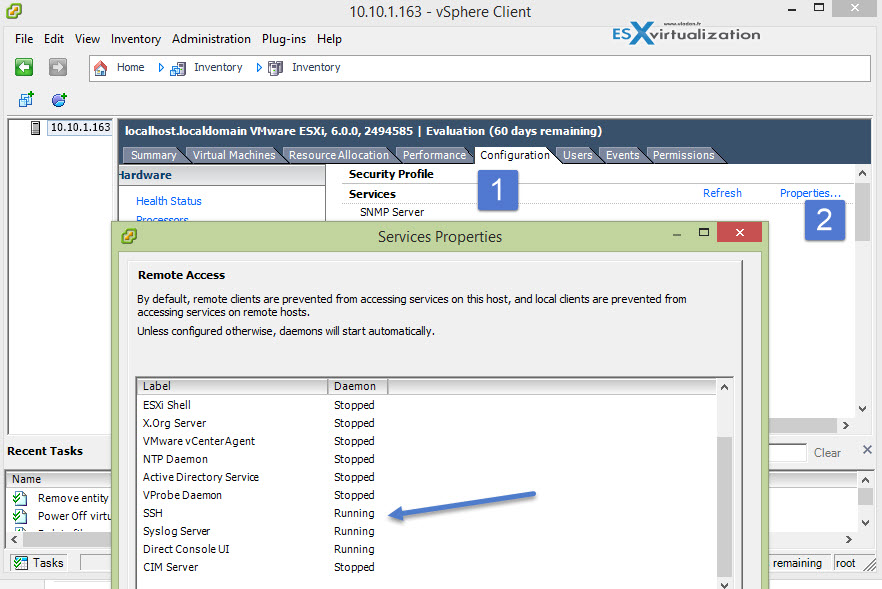This screenshot has height=589, width=882.
Task: Switch to the Events tab
Action: (x=622, y=154)
